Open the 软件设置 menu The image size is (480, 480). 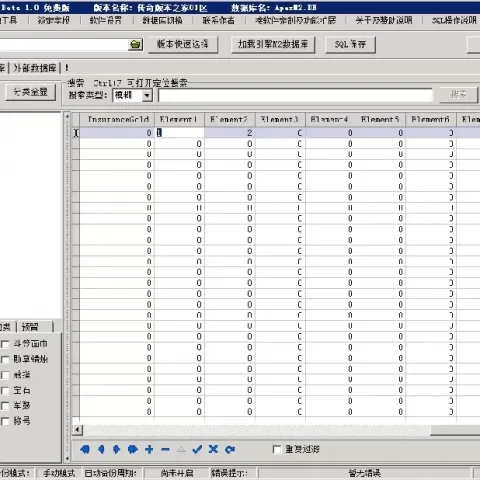(106, 20)
